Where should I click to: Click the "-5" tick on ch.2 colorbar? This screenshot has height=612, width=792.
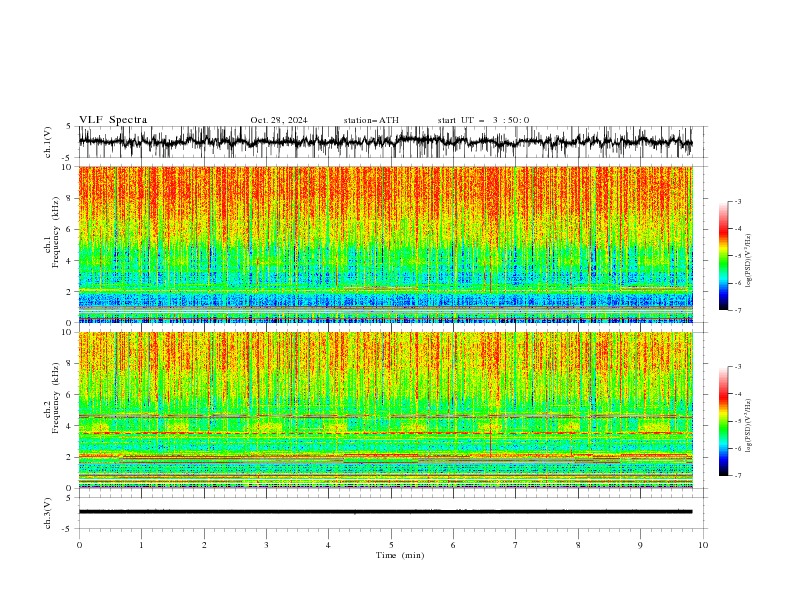click(x=738, y=421)
